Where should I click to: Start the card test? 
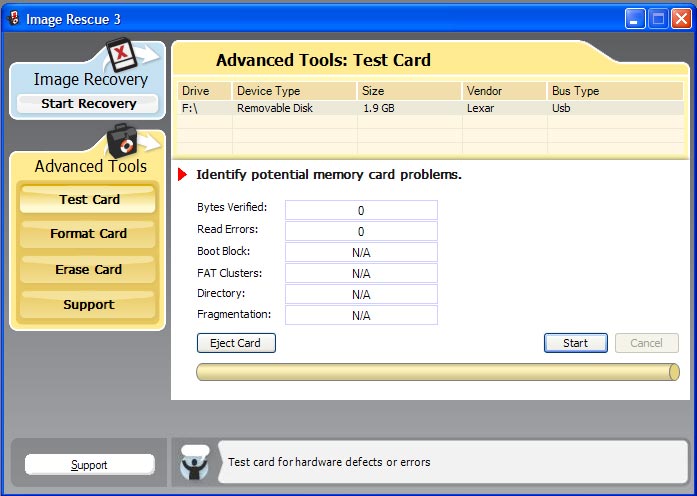[x=576, y=343]
